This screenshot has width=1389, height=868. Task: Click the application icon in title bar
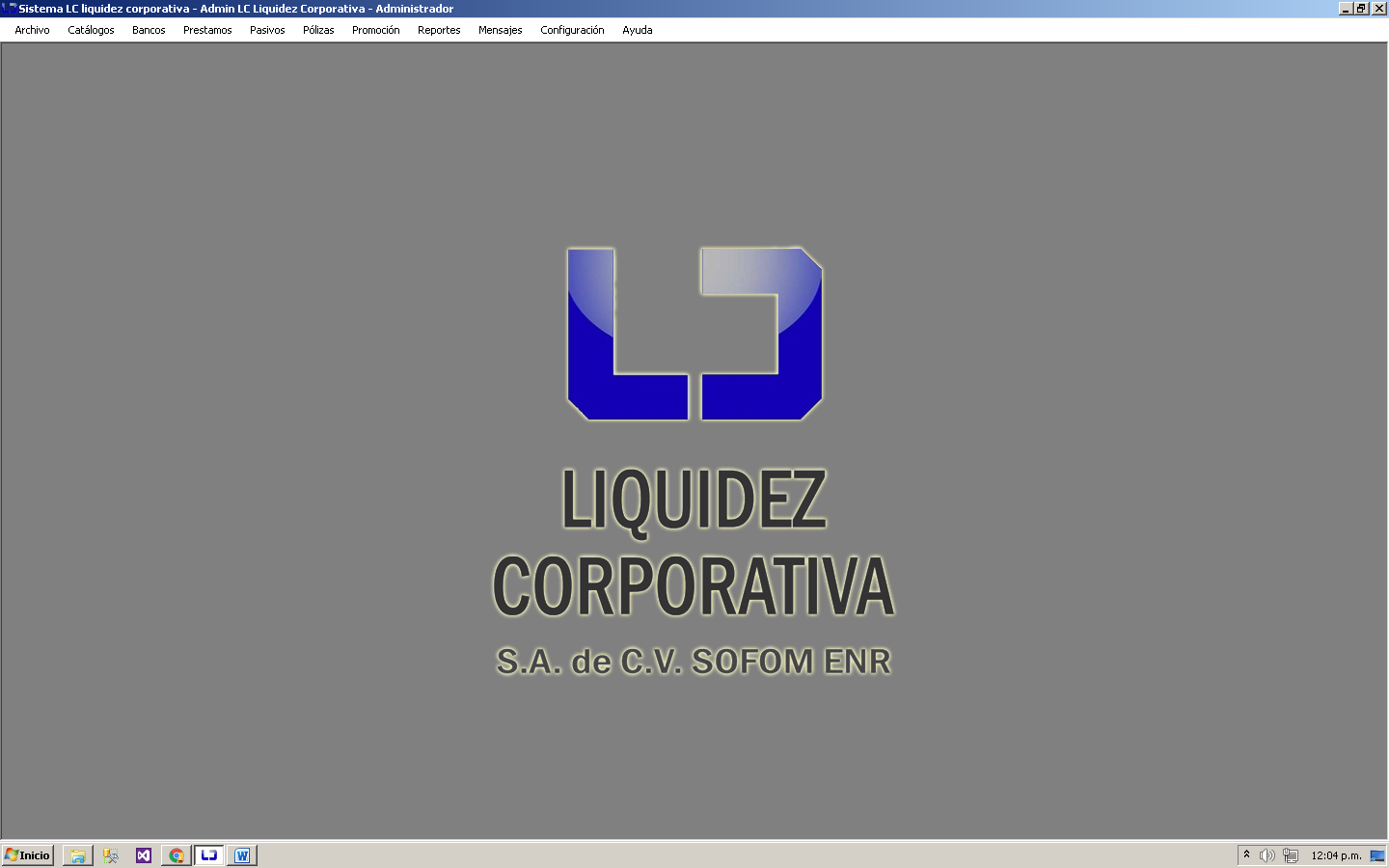9,9
